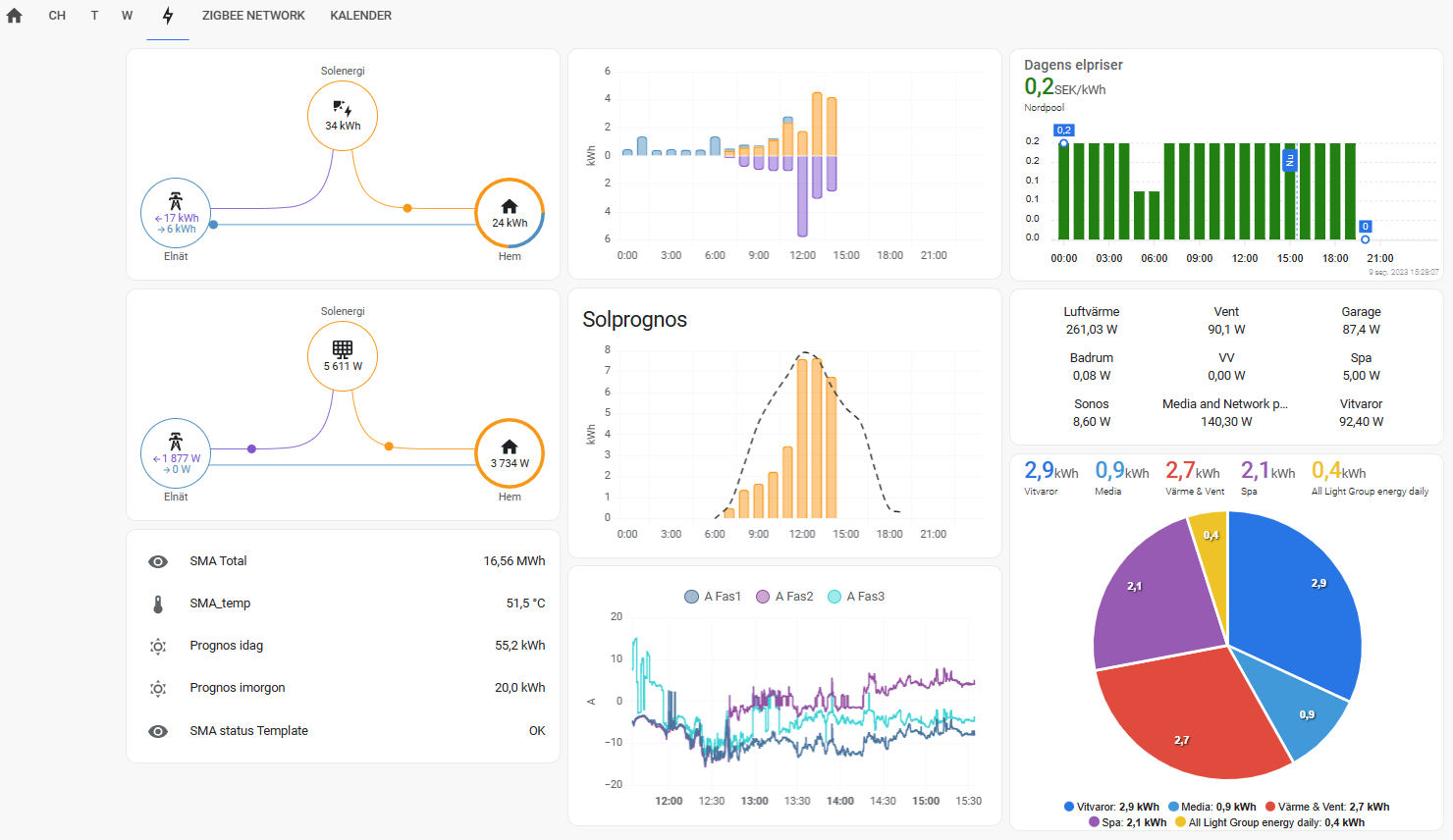Toggle Värme & Vent in pie legend
Image resolution: width=1453 pixels, height=840 pixels.
point(1327,808)
